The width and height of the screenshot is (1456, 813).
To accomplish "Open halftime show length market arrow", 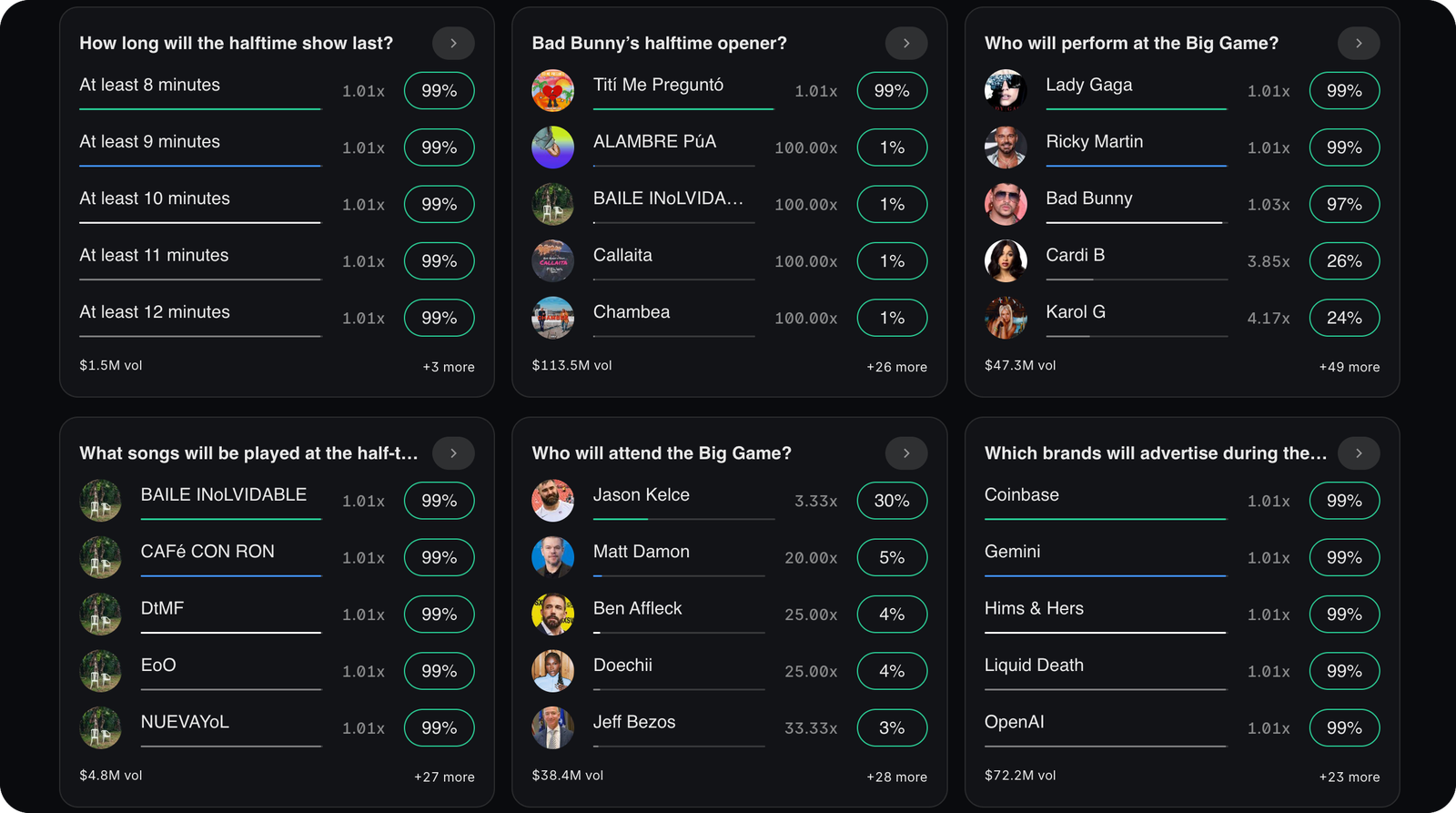I will point(453,43).
